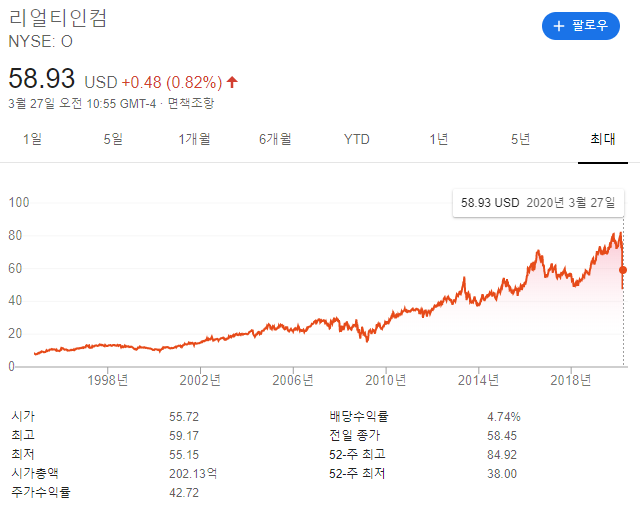Switch to the 6개월 chart tab
Viewport: 640px width, 507px height.
pos(276,139)
